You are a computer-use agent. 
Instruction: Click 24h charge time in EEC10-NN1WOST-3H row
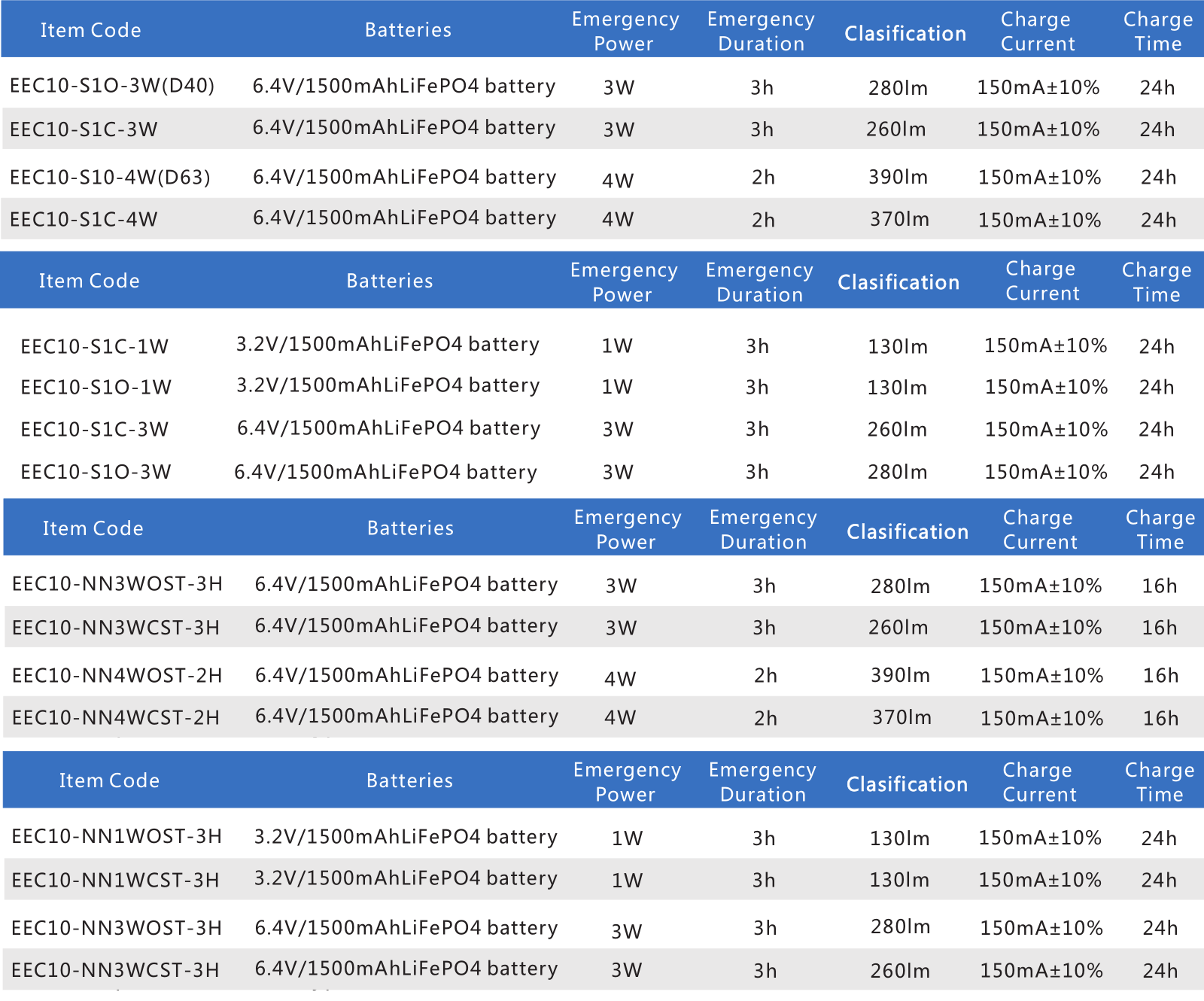(x=1159, y=838)
